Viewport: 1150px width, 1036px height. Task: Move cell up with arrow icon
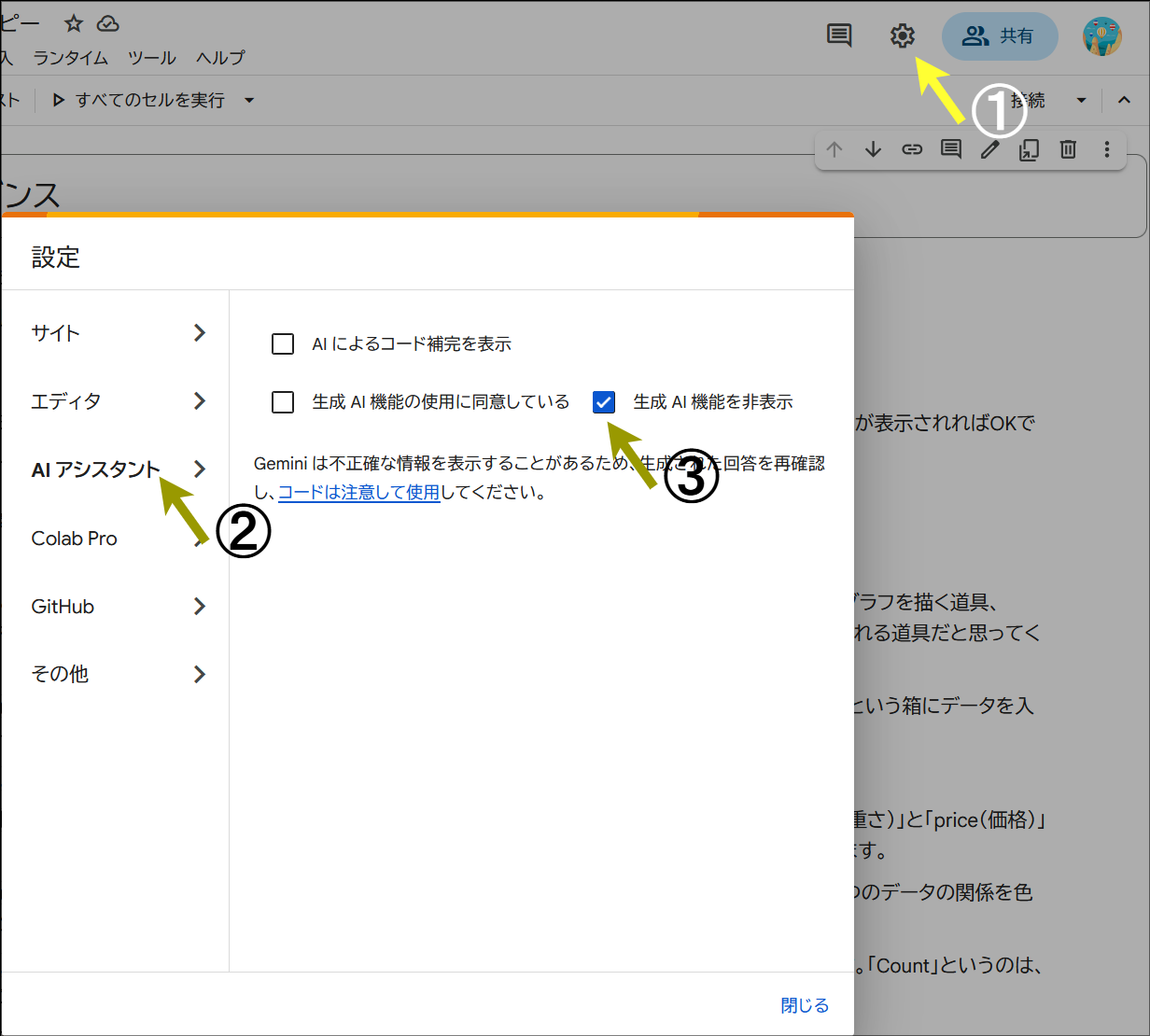point(834,149)
